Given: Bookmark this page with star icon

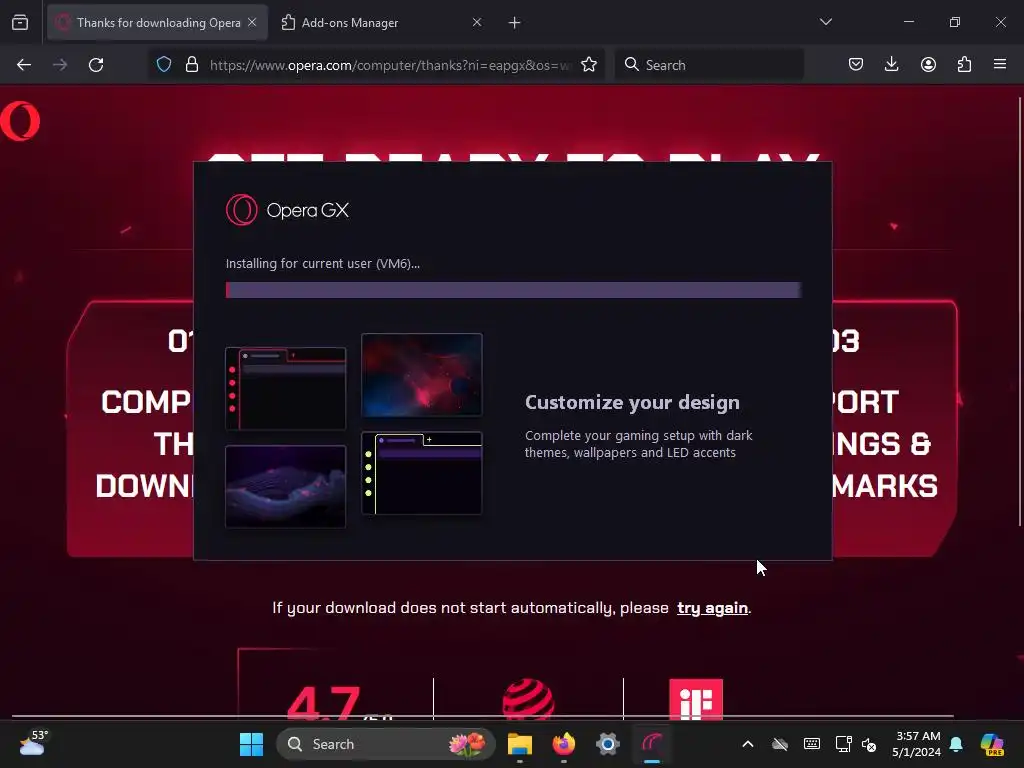Looking at the screenshot, I should point(589,65).
